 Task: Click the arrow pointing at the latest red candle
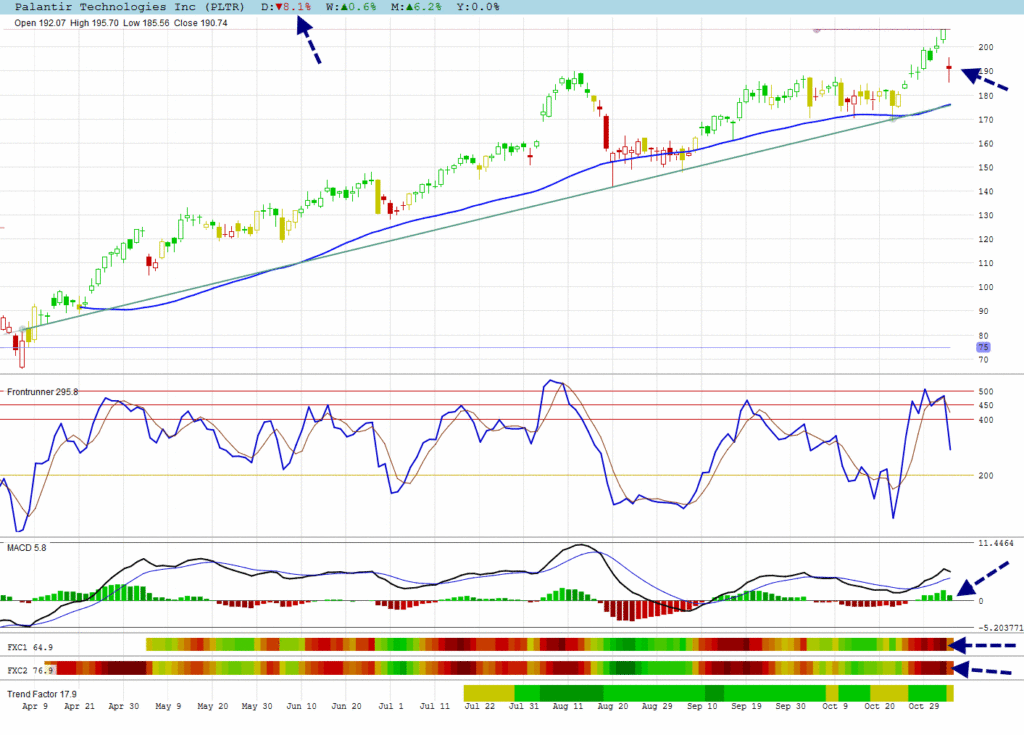[984, 79]
